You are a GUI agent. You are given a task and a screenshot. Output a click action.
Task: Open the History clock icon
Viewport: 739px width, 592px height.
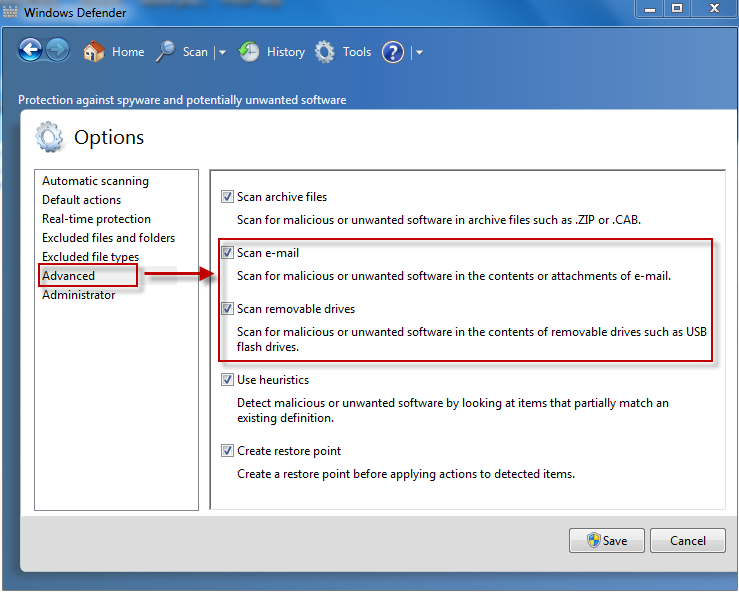tap(249, 51)
